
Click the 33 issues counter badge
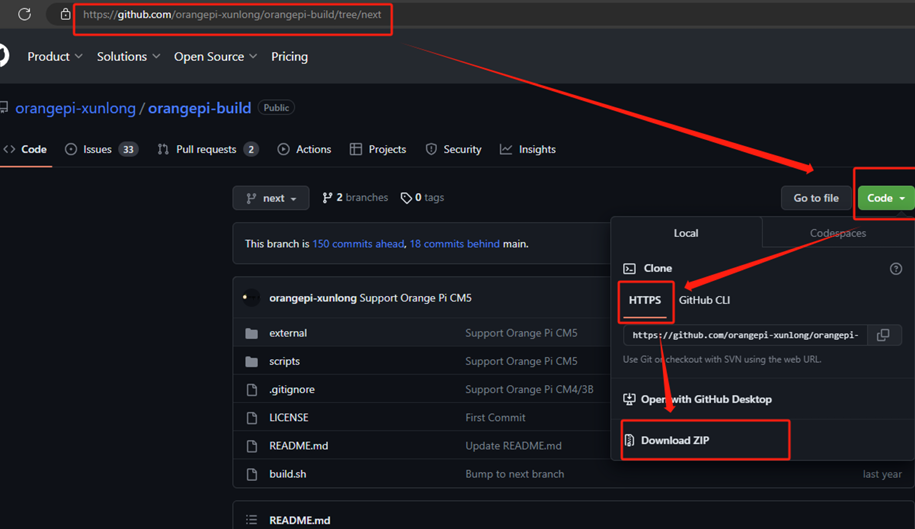click(x=128, y=149)
